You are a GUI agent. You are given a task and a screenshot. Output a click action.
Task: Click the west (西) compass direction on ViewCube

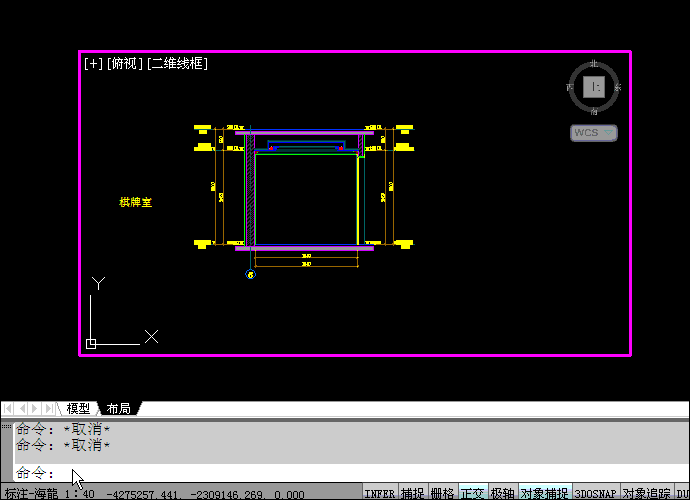pyautogui.click(x=570, y=88)
